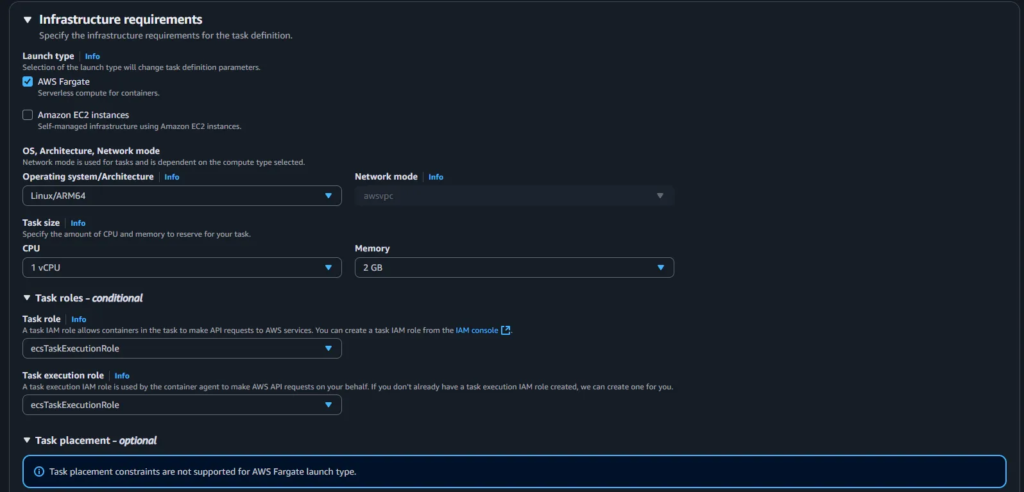Open the 1 vCPU CPU dropdown
The image size is (1024, 492).
point(182,267)
